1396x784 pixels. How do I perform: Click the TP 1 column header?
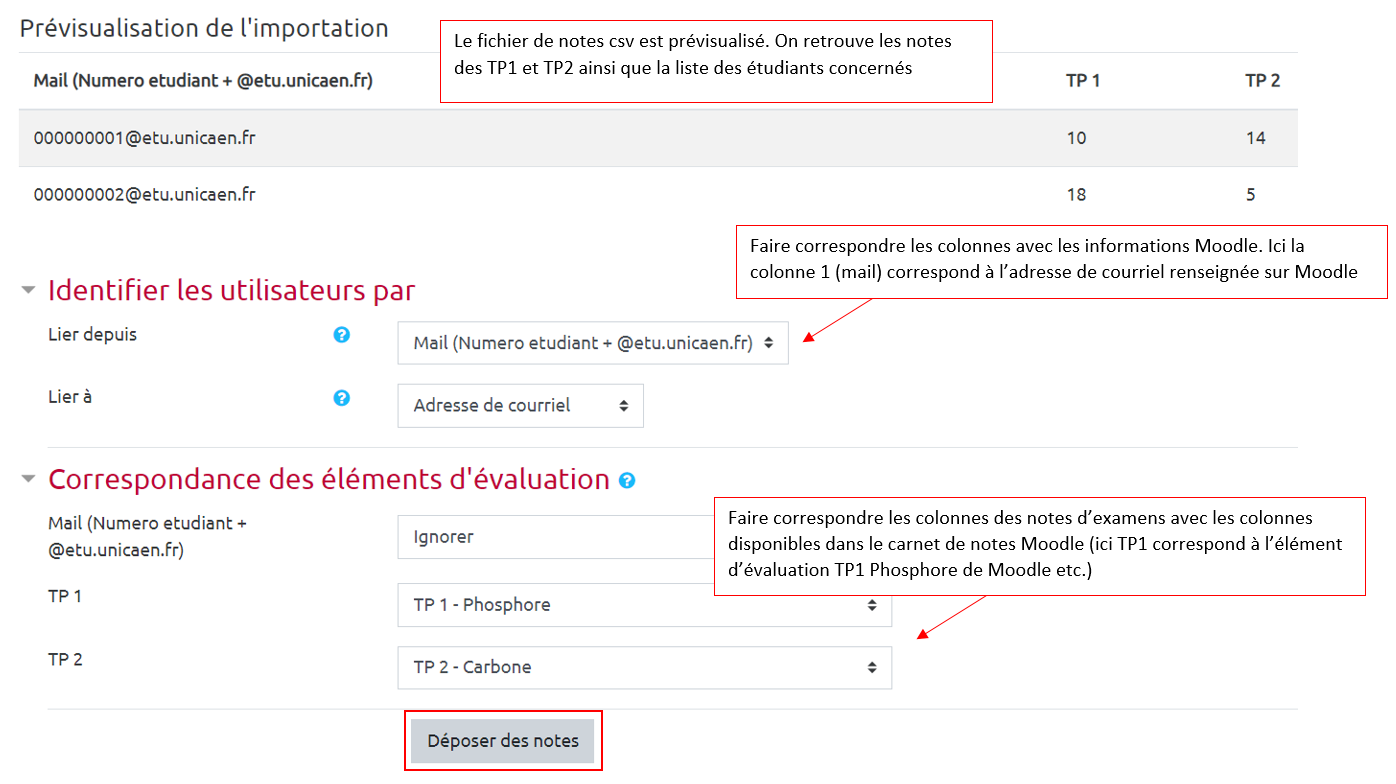point(1083,81)
